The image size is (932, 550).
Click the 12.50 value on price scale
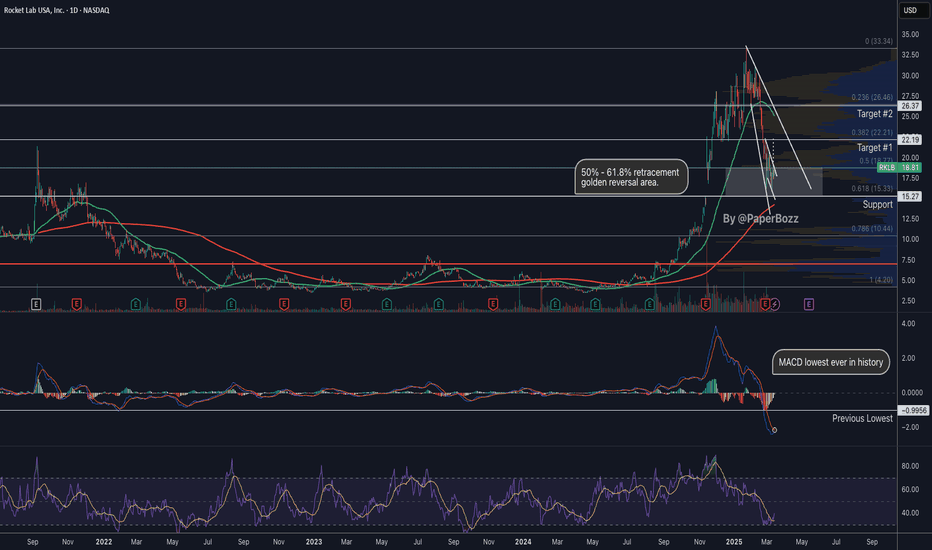coord(910,219)
